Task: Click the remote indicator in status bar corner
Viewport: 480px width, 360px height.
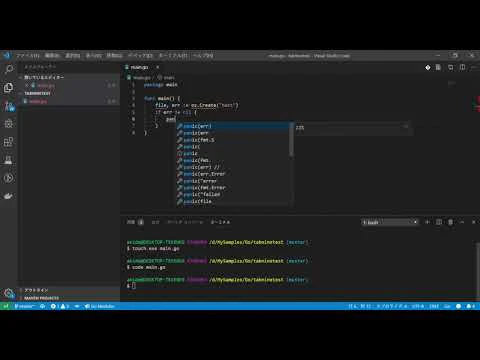Action: point(6,306)
